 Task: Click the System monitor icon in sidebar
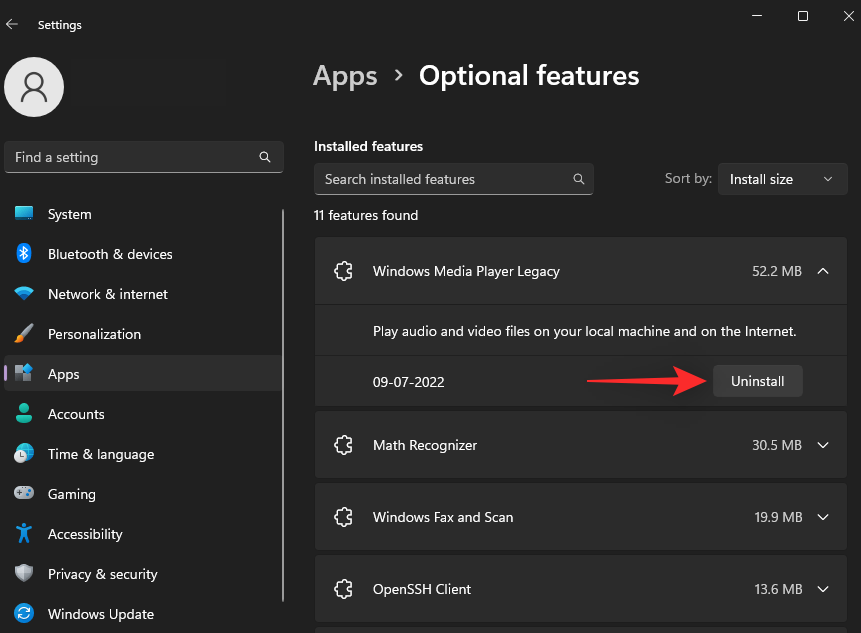[24, 214]
